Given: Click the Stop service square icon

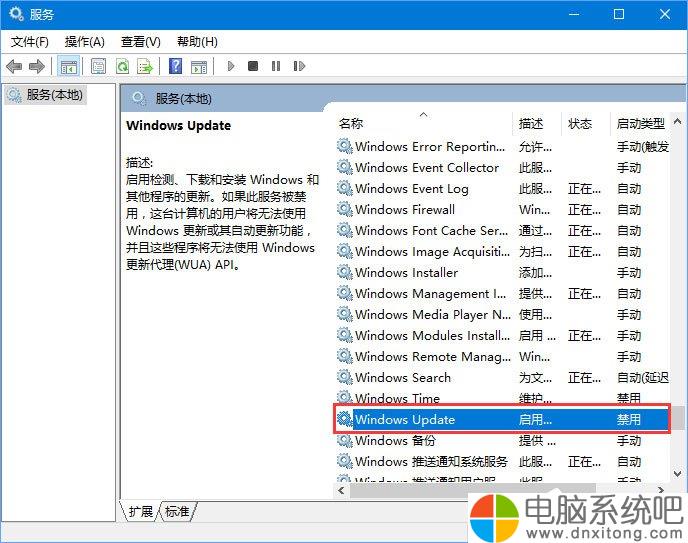Looking at the screenshot, I should (253, 66).
